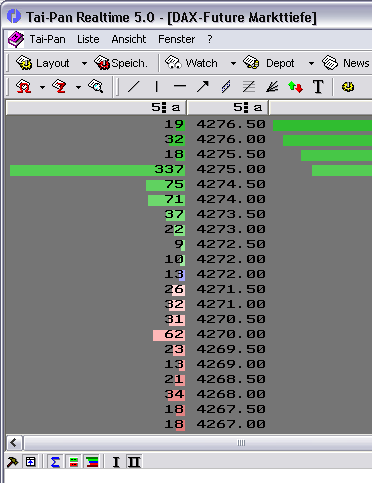Select the trend line drawing tool
The image size is (372, 483).
134,87
